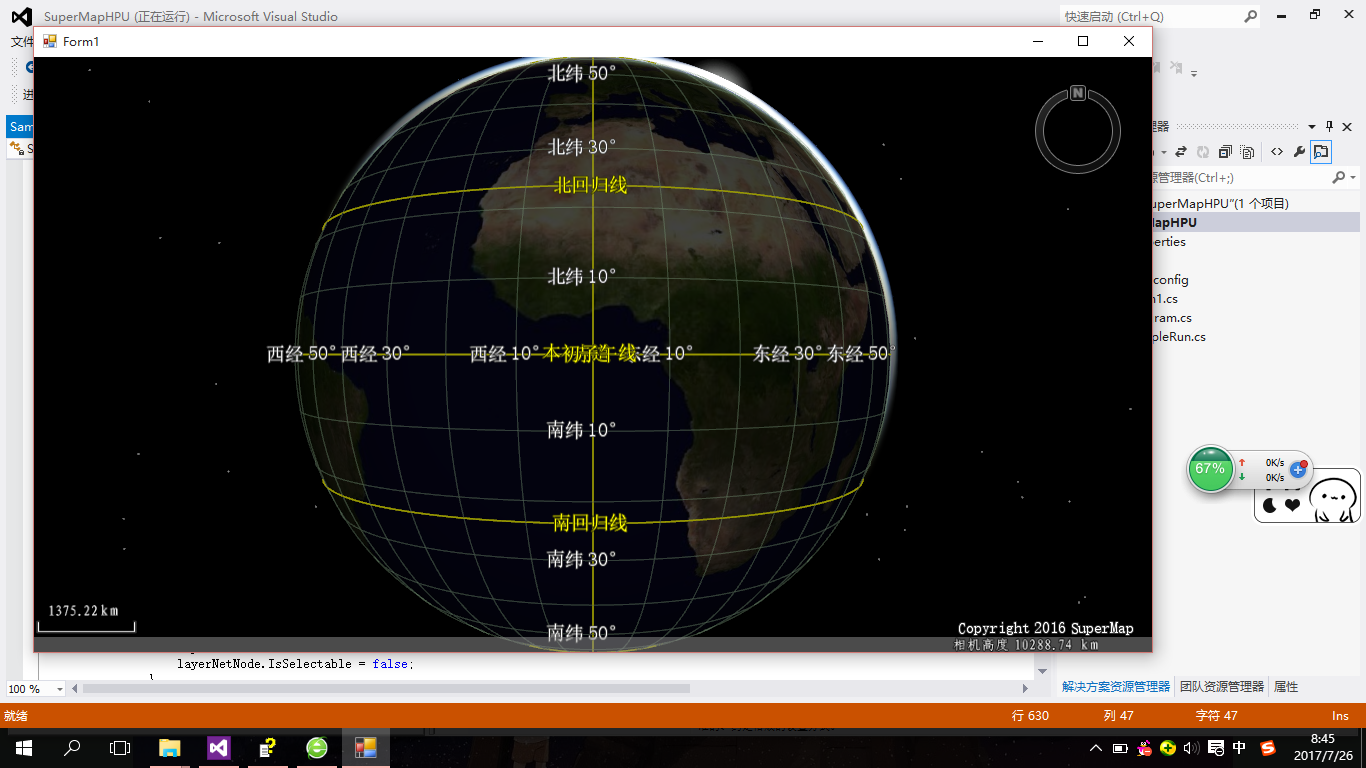Screen dimensions: 1366x768
Task: Toggle auto-hide pin on Solution Explorer panel
Action: 1329,126
